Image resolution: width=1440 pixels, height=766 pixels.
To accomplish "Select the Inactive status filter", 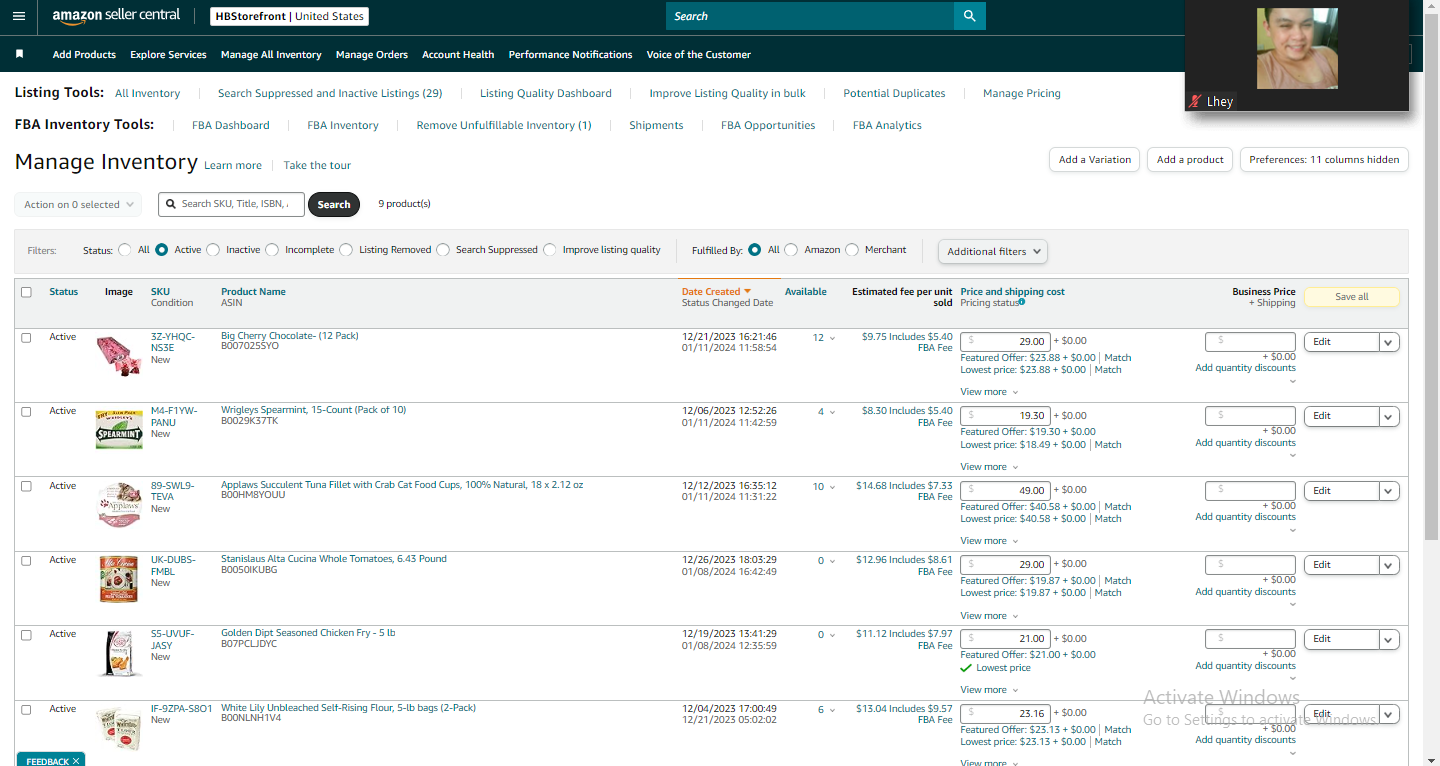I will pos(213,250).
